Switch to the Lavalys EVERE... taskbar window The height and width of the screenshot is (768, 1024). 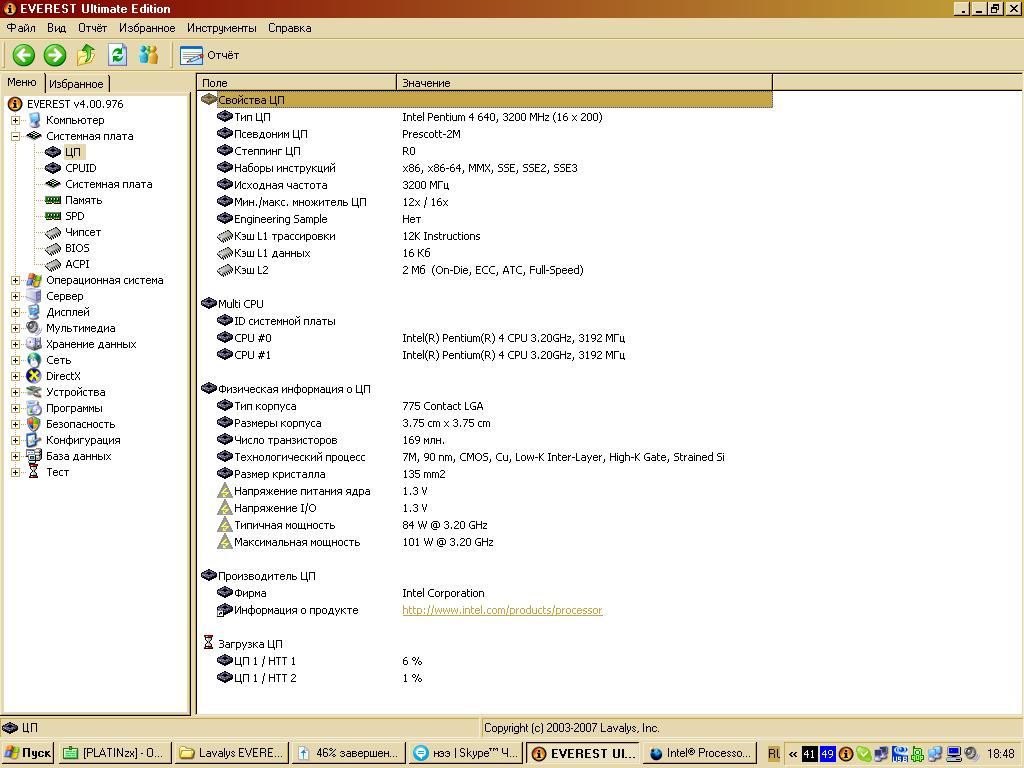point(231,753)
